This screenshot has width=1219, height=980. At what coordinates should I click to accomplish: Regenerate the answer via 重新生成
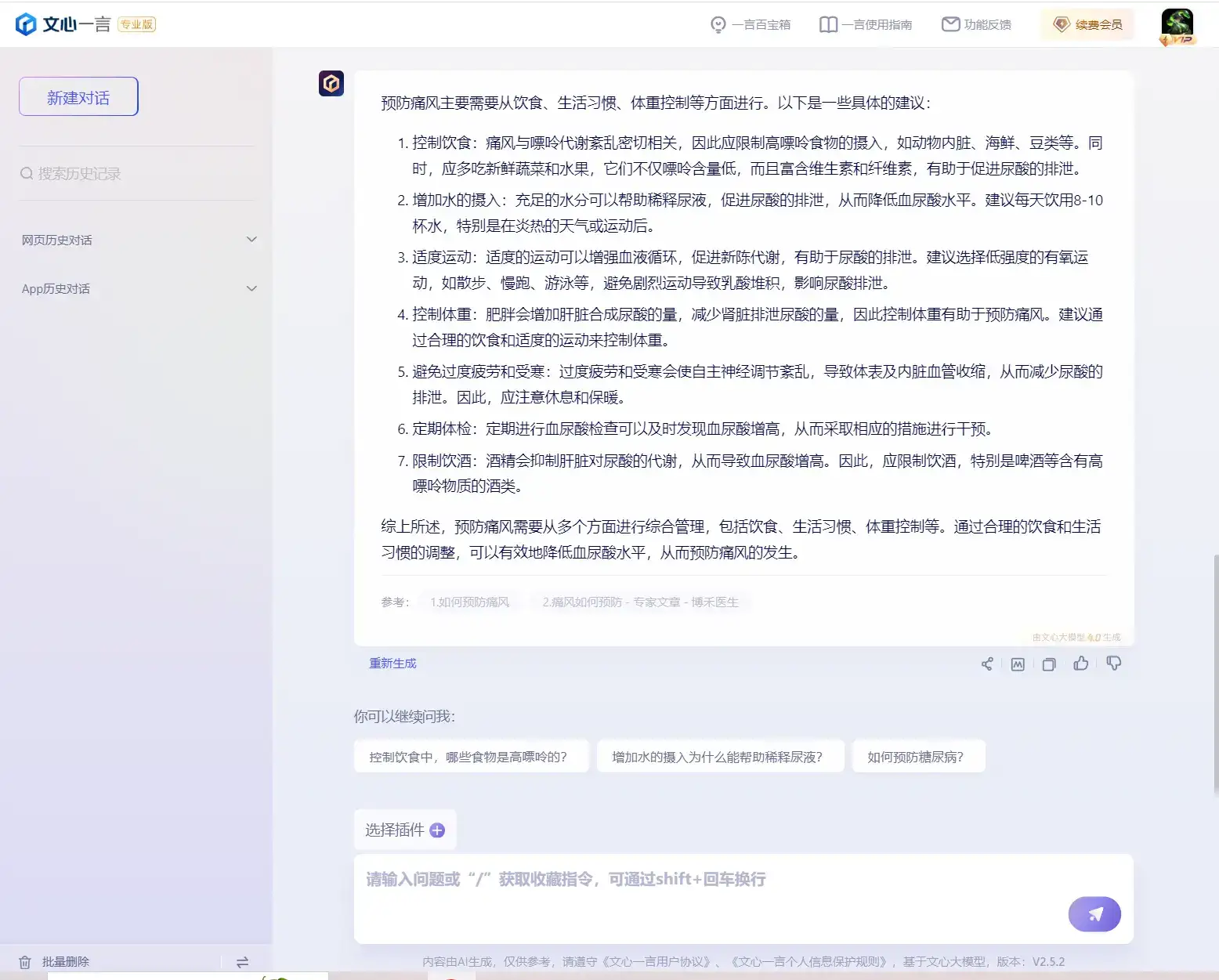point(392,663)
